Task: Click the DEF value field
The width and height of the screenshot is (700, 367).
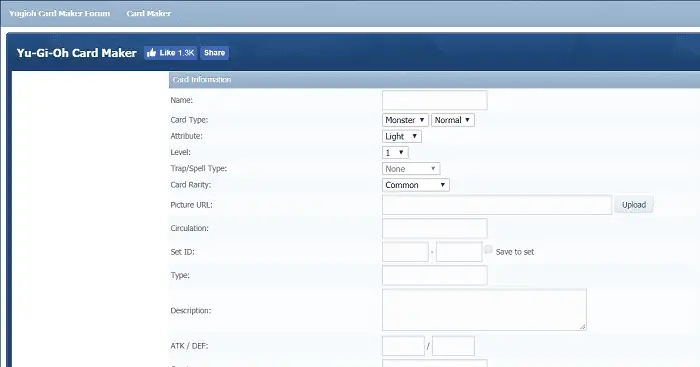Action: [x=453, y=346]
